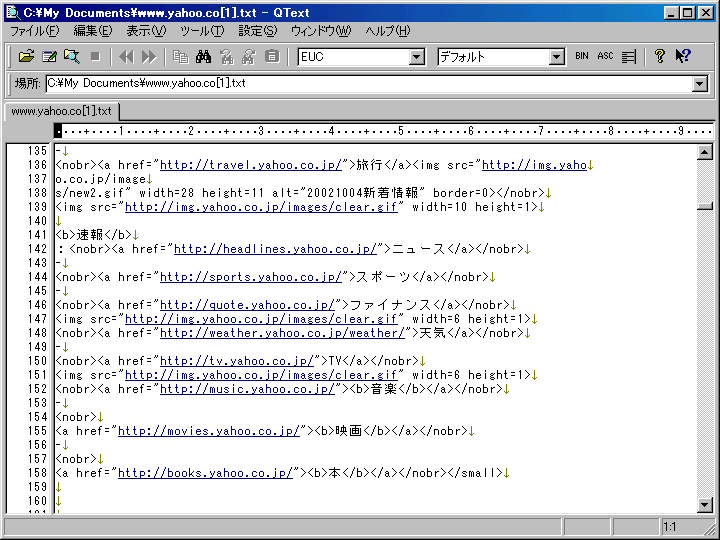The image size is (720, 540).
Task: Click the forward double-arrow icon
Action: 149,56
